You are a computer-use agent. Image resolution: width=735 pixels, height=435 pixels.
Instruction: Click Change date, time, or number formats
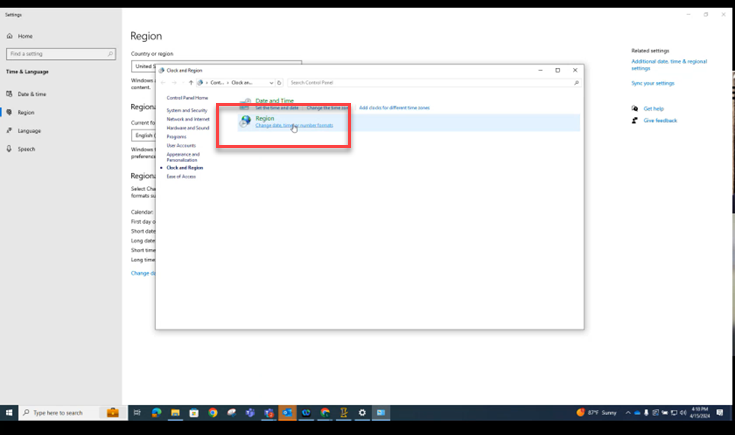coord(294,126)
